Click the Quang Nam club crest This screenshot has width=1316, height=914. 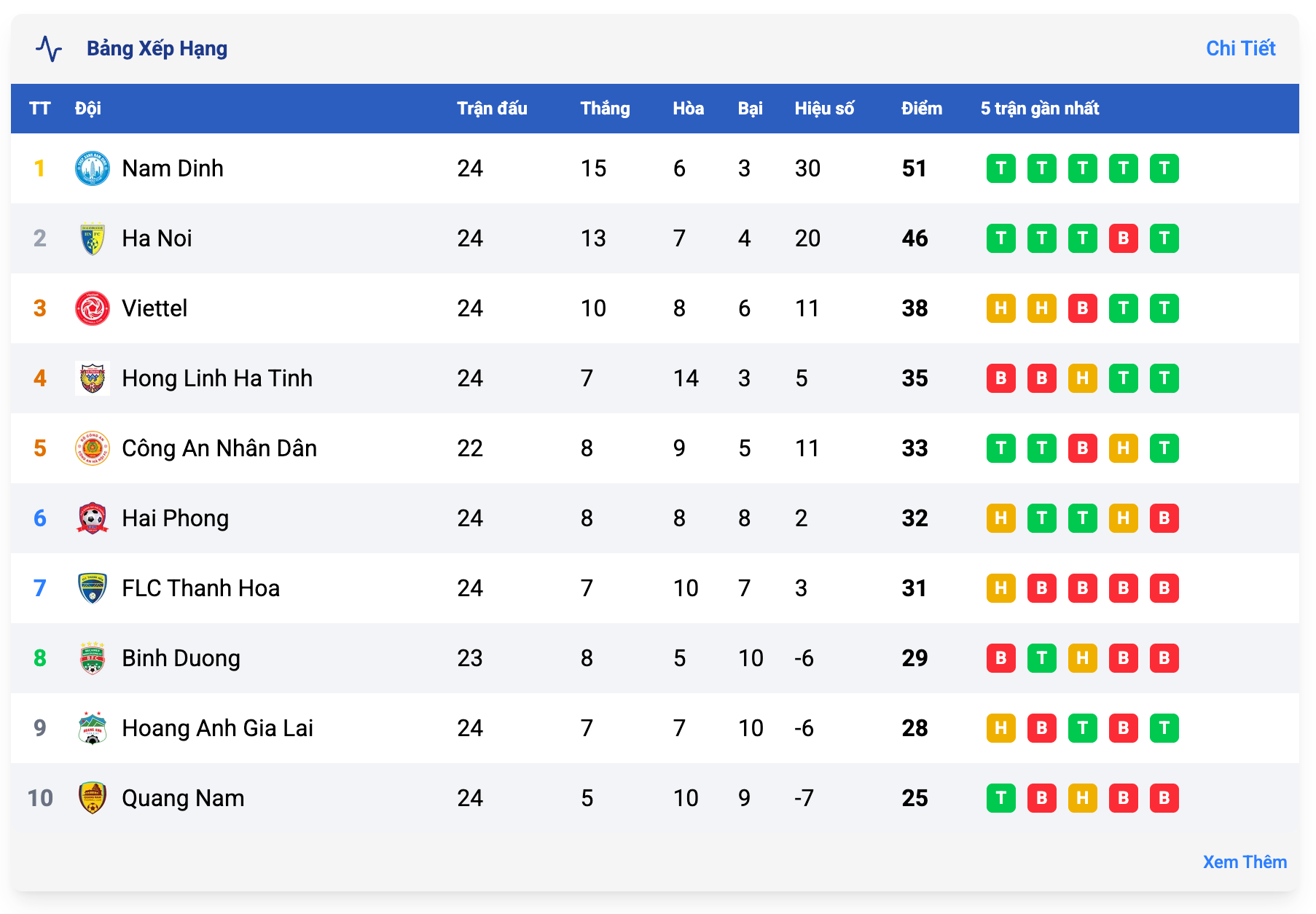click(93, 798)
